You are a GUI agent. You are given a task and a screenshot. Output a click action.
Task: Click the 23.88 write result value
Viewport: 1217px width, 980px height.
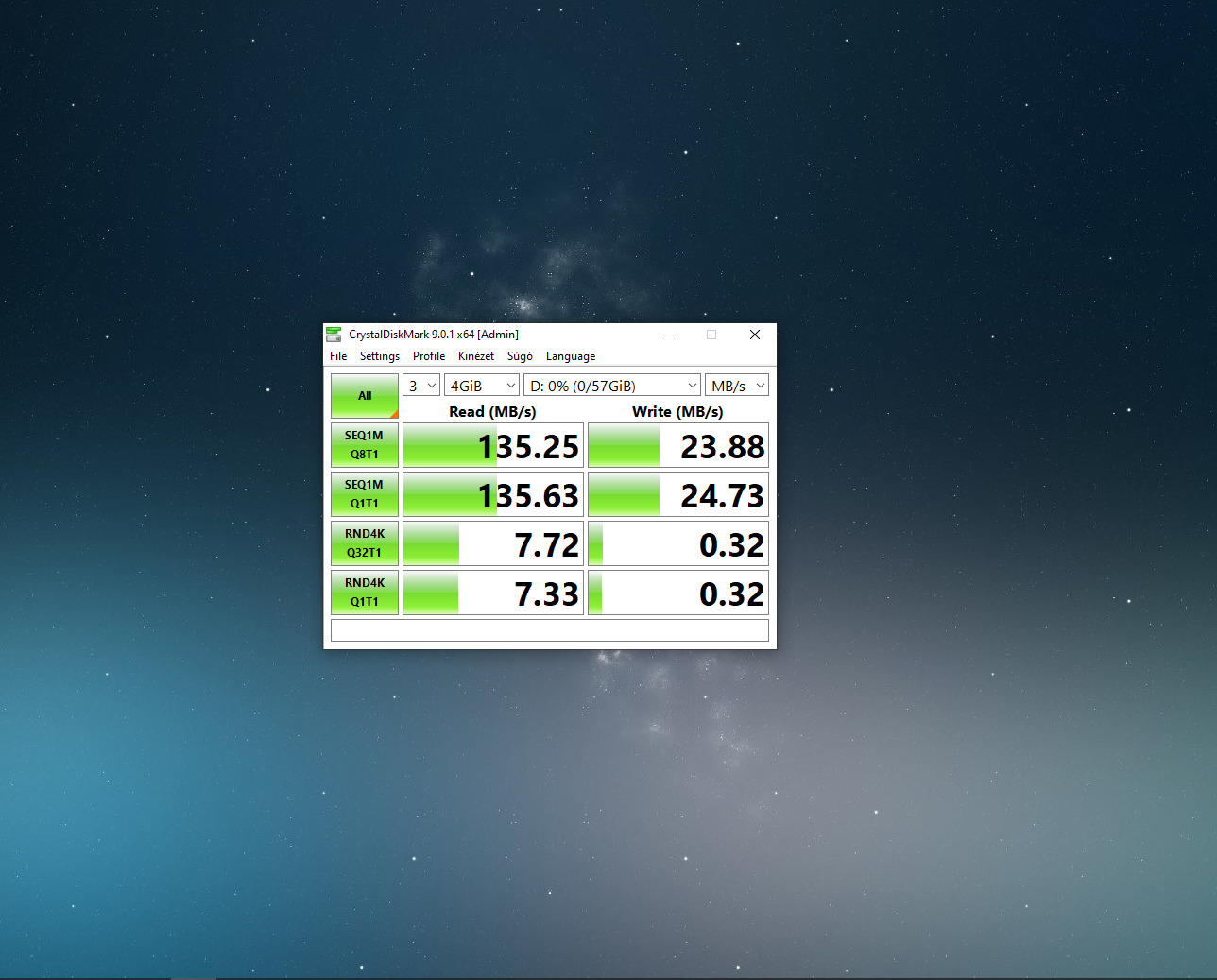678,445
